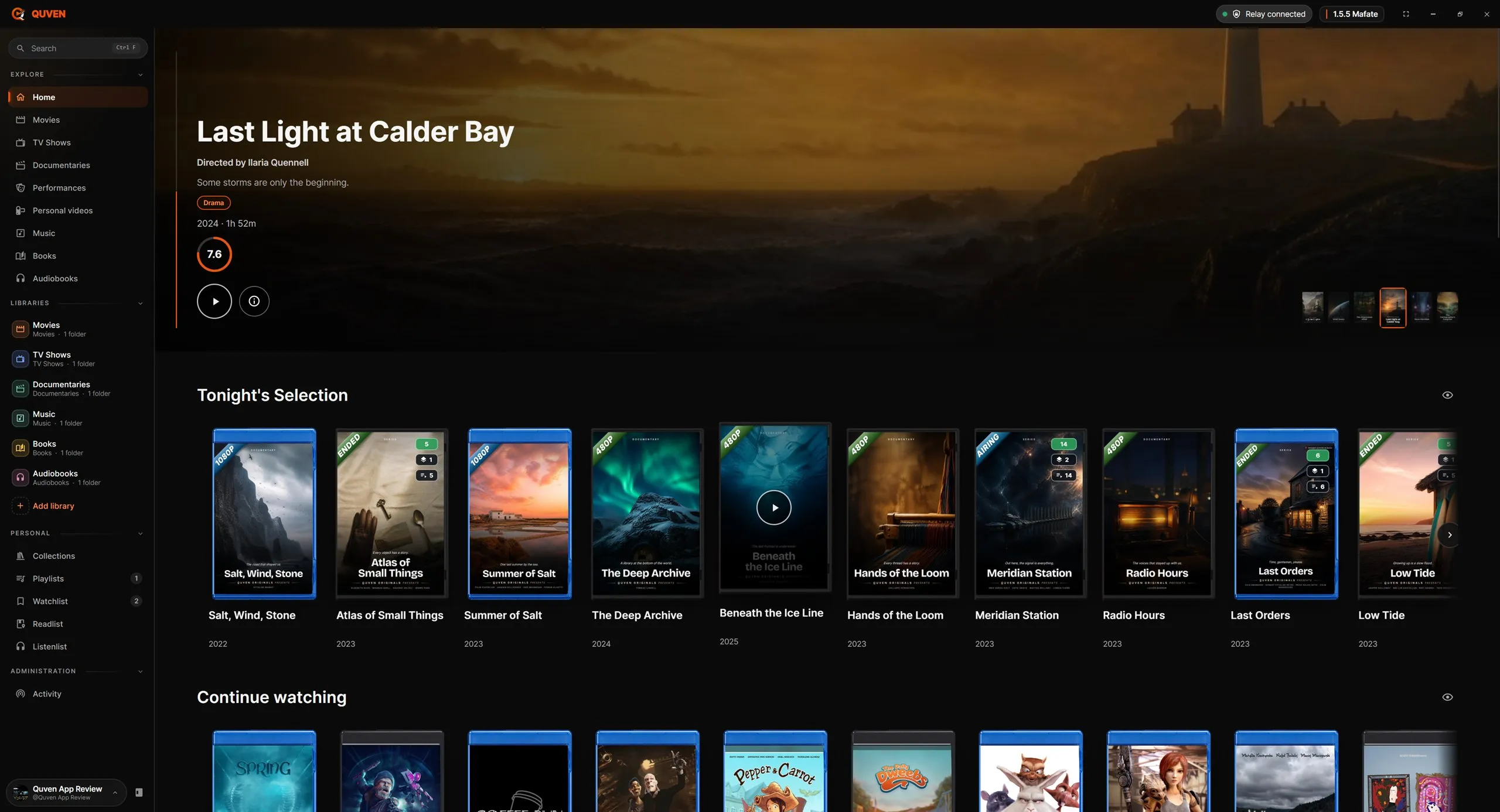Select the Home menu item

(77, 97)
